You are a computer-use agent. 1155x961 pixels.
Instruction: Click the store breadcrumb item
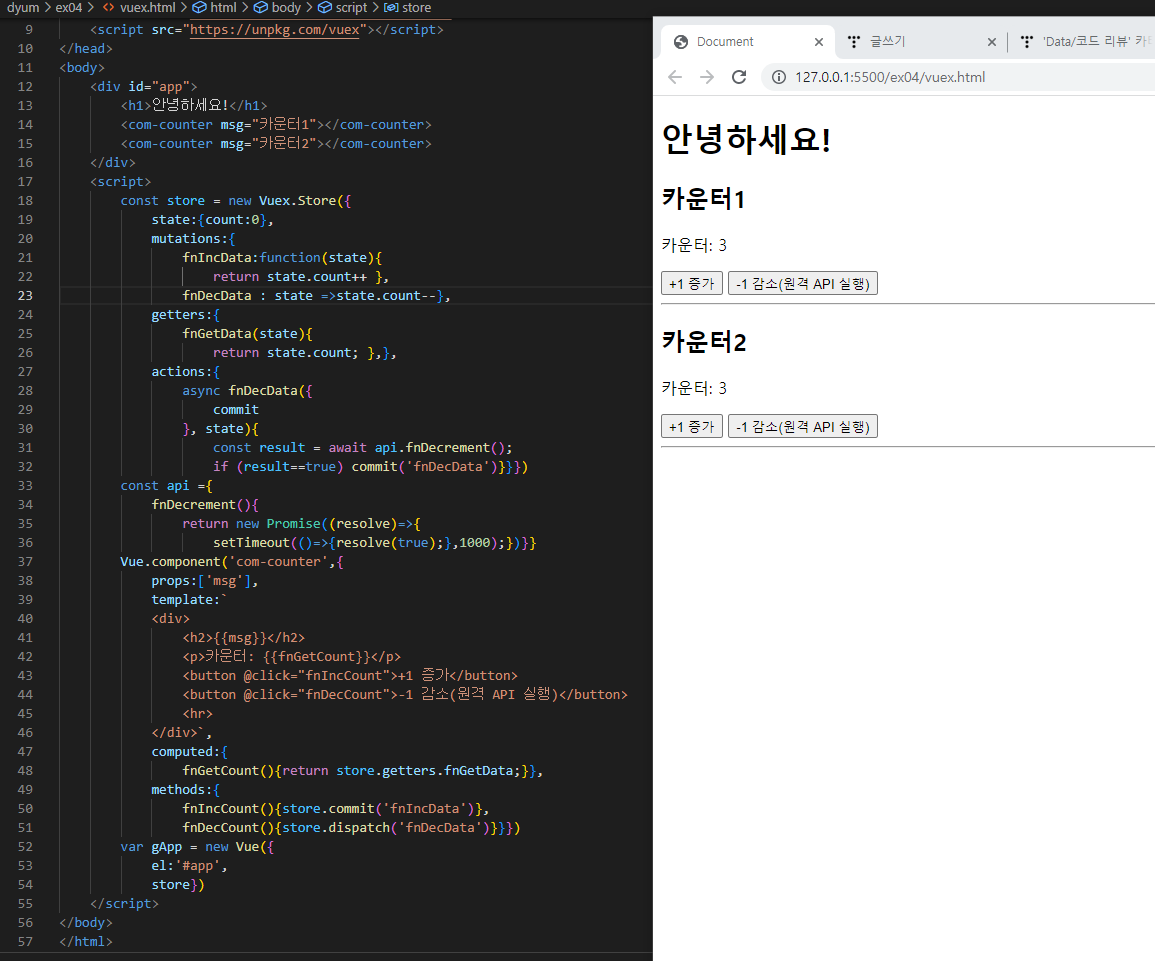(416, 7)
